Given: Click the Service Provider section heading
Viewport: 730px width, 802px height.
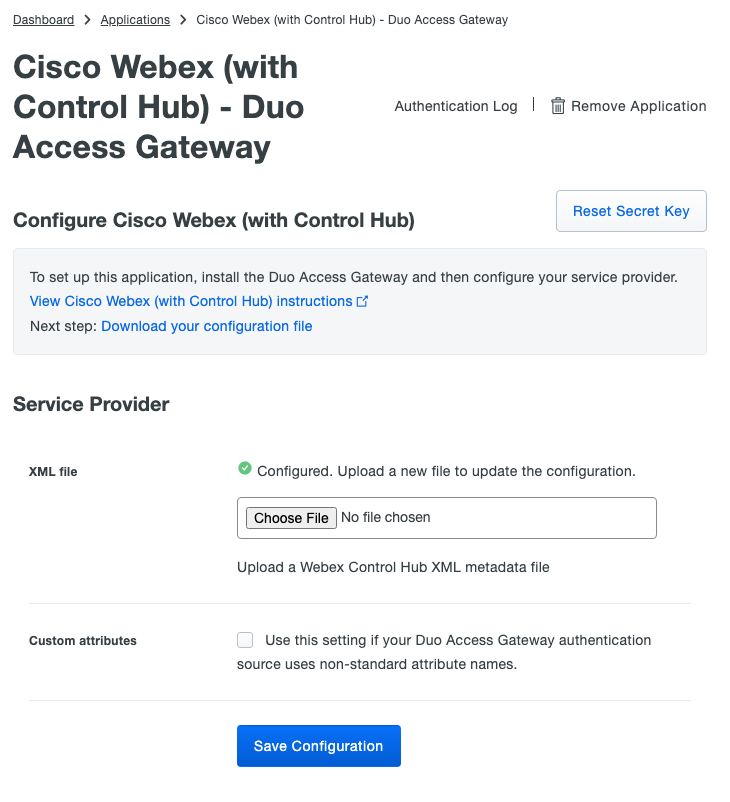Looking at the screenshot, I should click(x=91, y=404).
